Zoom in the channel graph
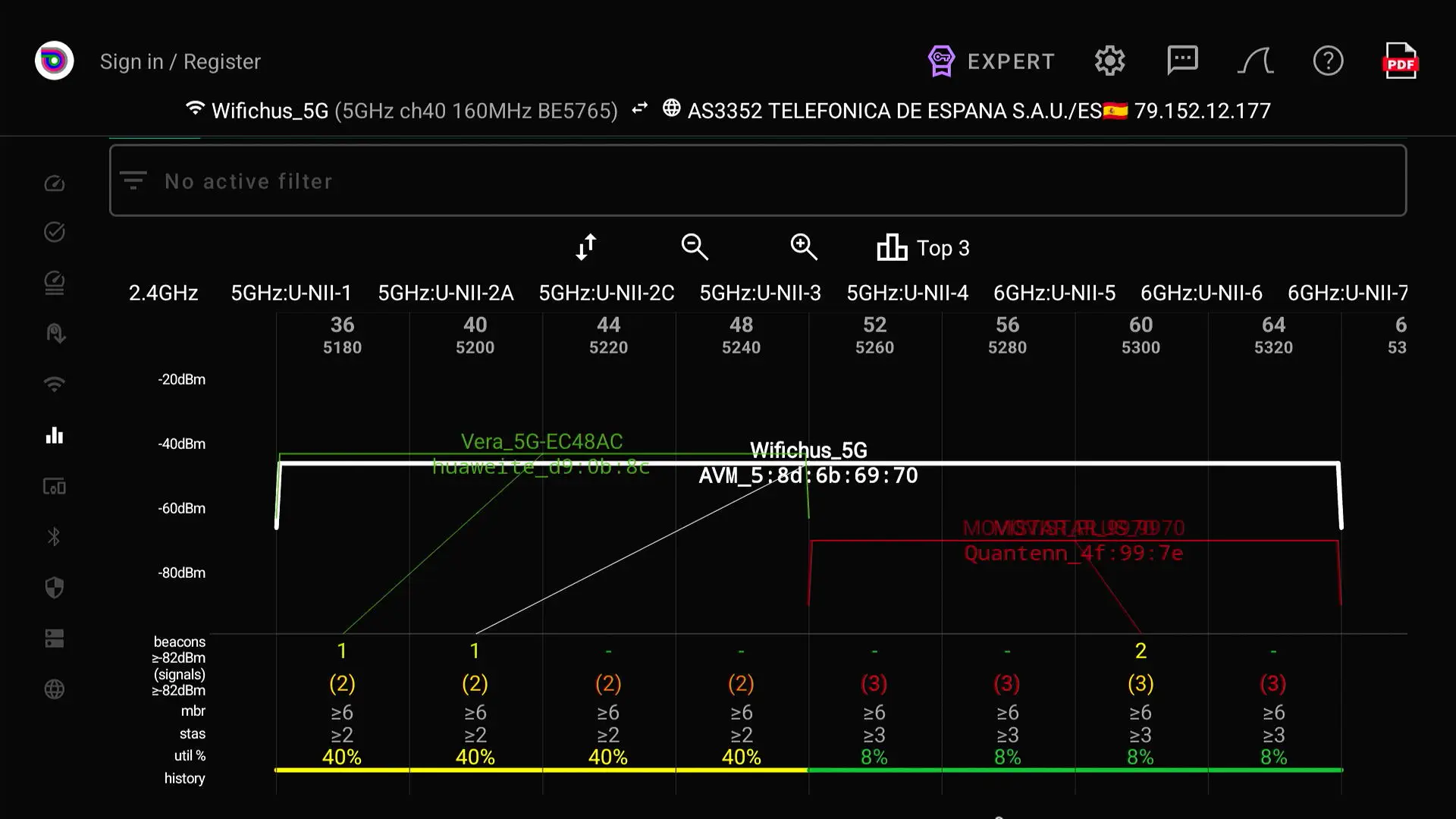The width and height of the screenshot is (1456, 819). pos(804,247)
